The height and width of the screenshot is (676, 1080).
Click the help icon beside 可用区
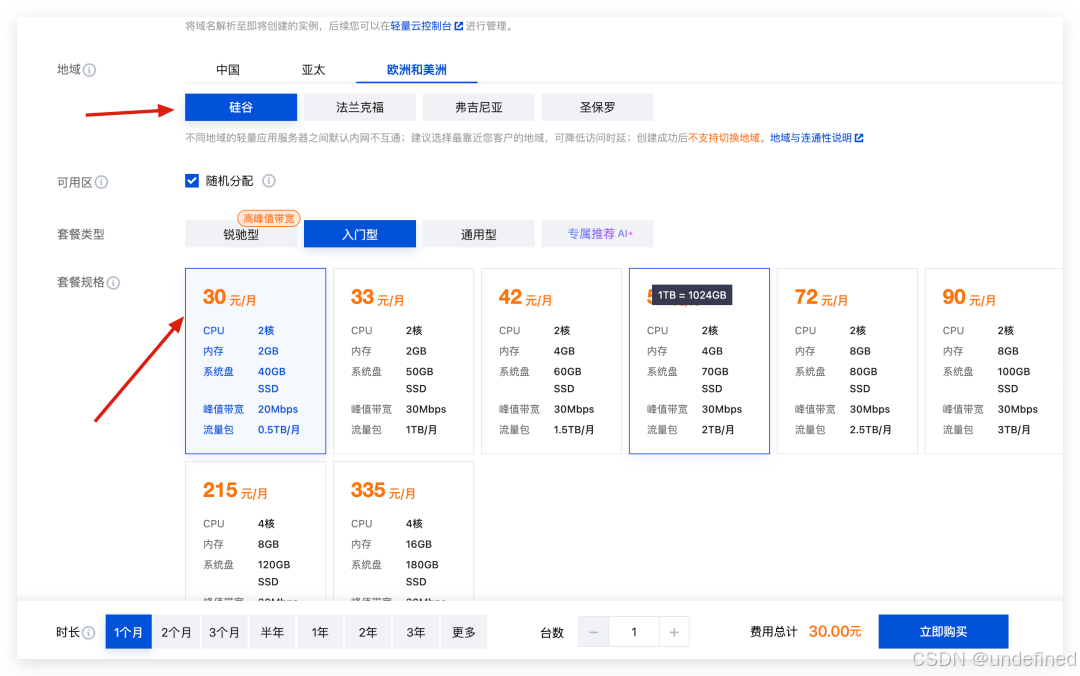(104, 182)
